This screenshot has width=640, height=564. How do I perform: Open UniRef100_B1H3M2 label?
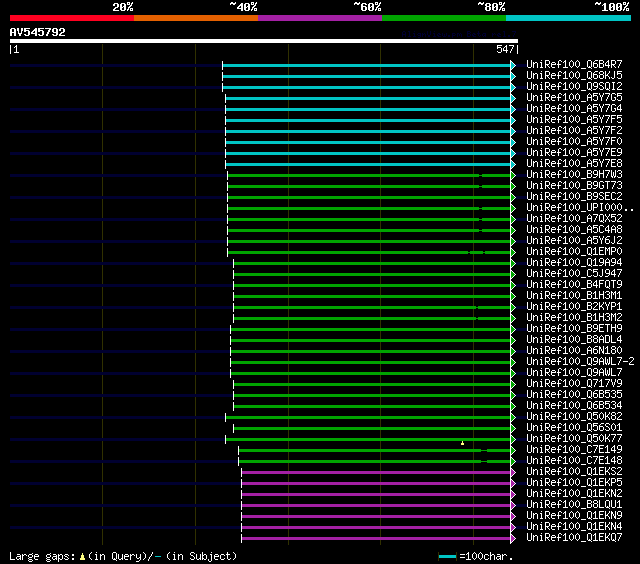pyautogui.click(x=574, y=318)
